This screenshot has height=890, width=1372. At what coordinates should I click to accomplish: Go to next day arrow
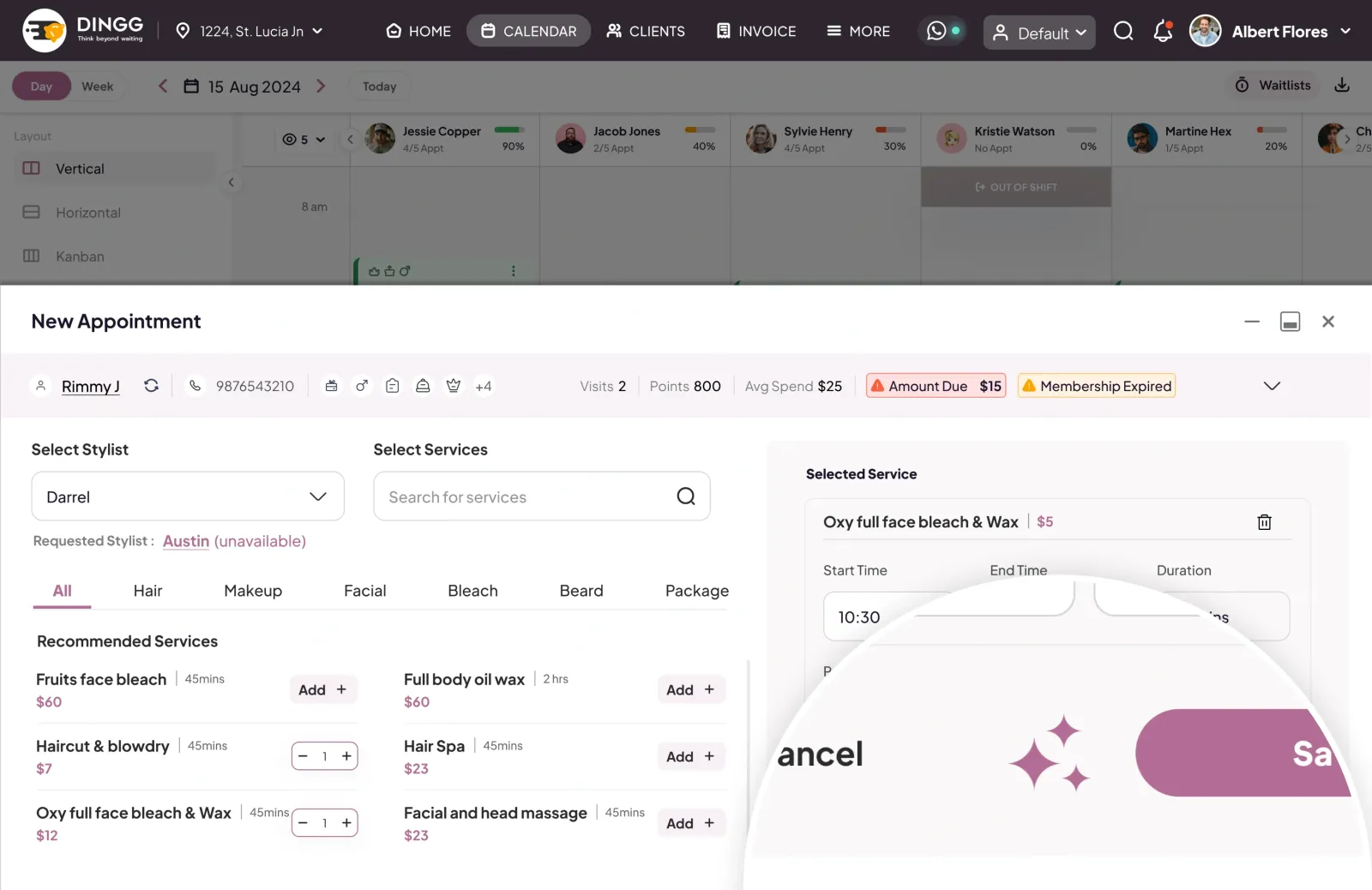coord(321,86)
